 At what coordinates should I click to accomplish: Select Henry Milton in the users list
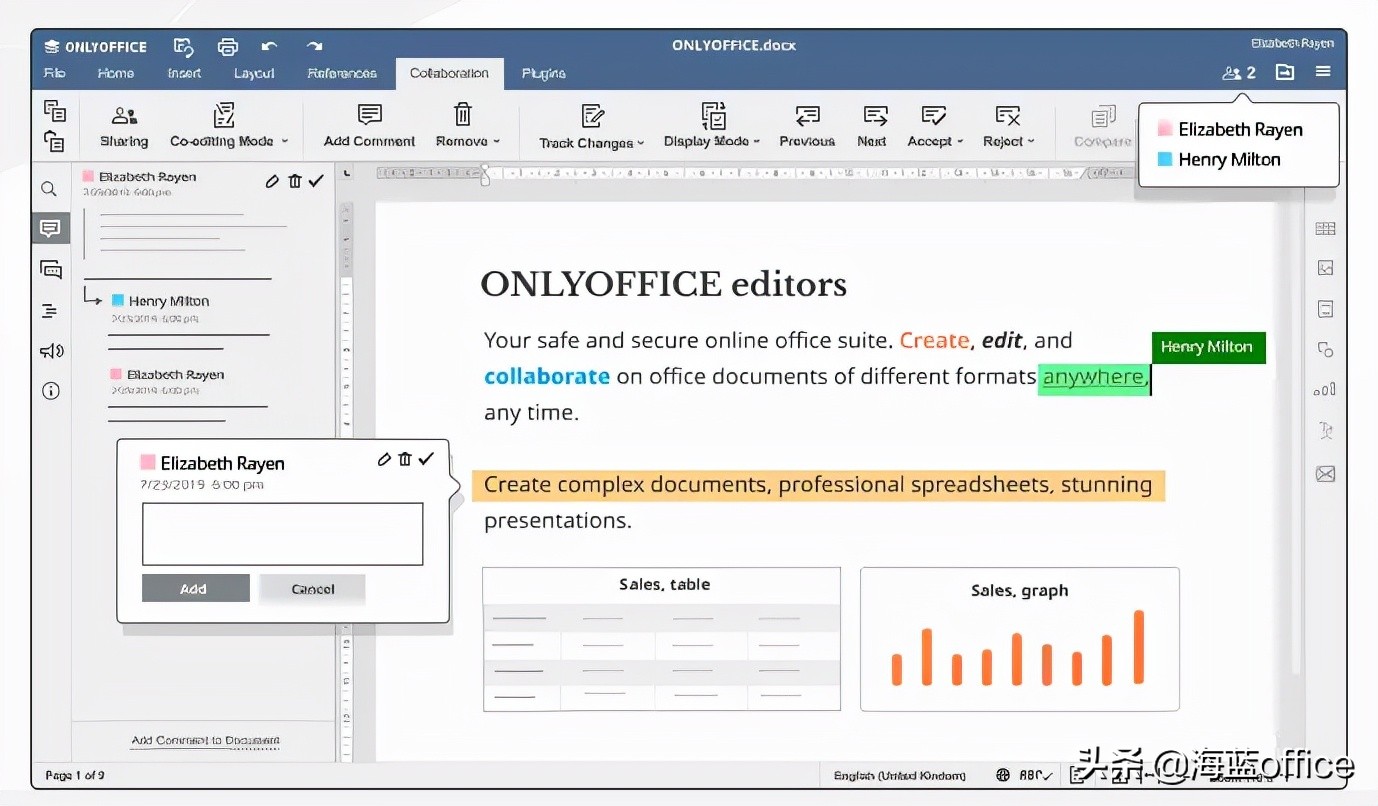click(x=1218, y=159)
